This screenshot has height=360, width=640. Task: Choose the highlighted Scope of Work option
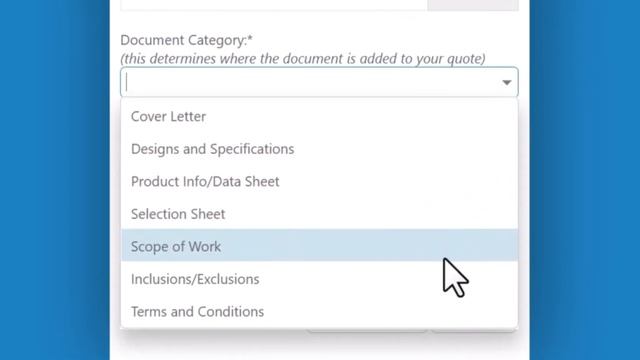[x=319, y=245]
